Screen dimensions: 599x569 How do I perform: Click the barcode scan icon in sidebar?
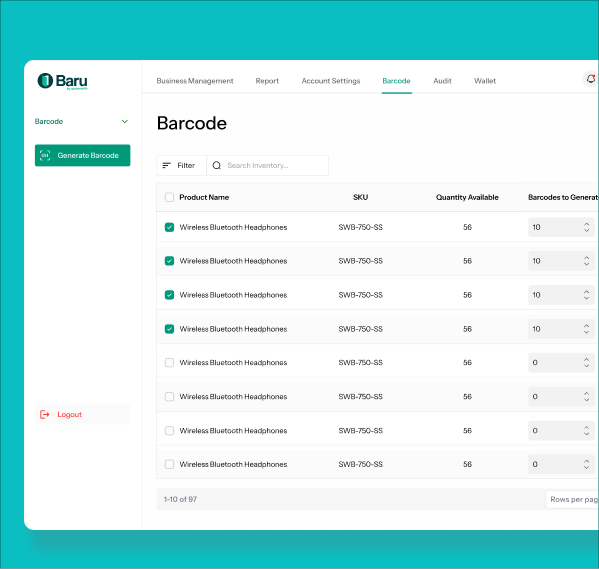click(x=45, y=156)
